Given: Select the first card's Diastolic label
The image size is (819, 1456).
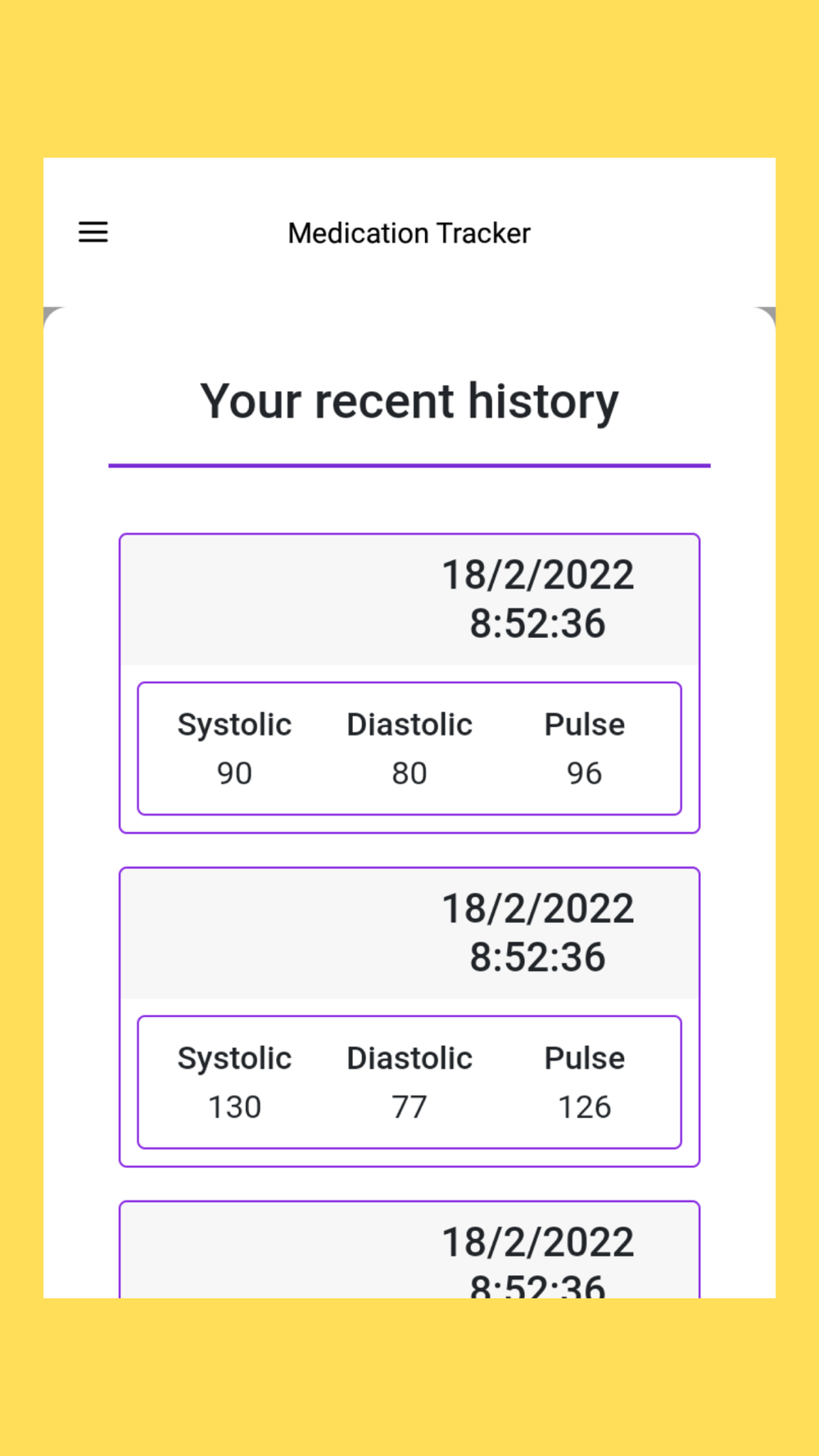Looking at the screenshot, I should pyautogui.click(x=409, y=725).
